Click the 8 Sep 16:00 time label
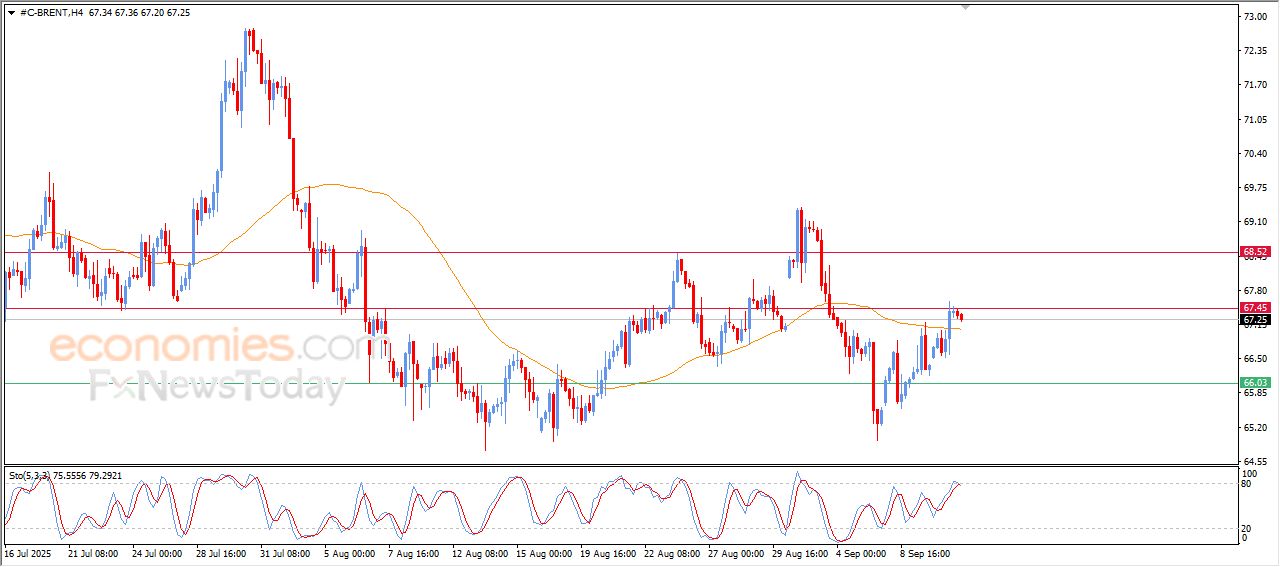The height and width of the screenshot is (567, 1280). tap(925, 552)
